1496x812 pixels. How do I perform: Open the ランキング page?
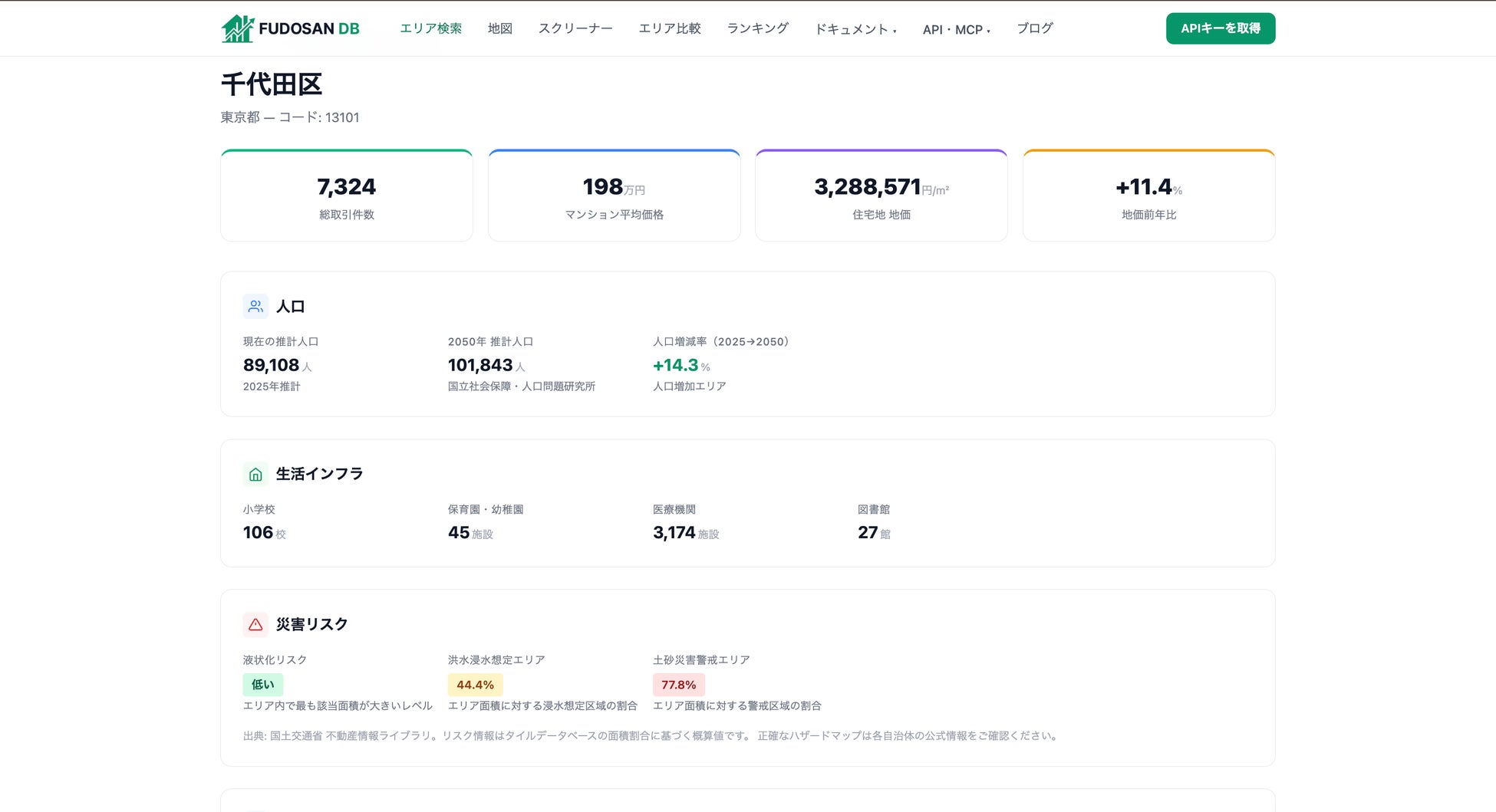pos(757,28)
